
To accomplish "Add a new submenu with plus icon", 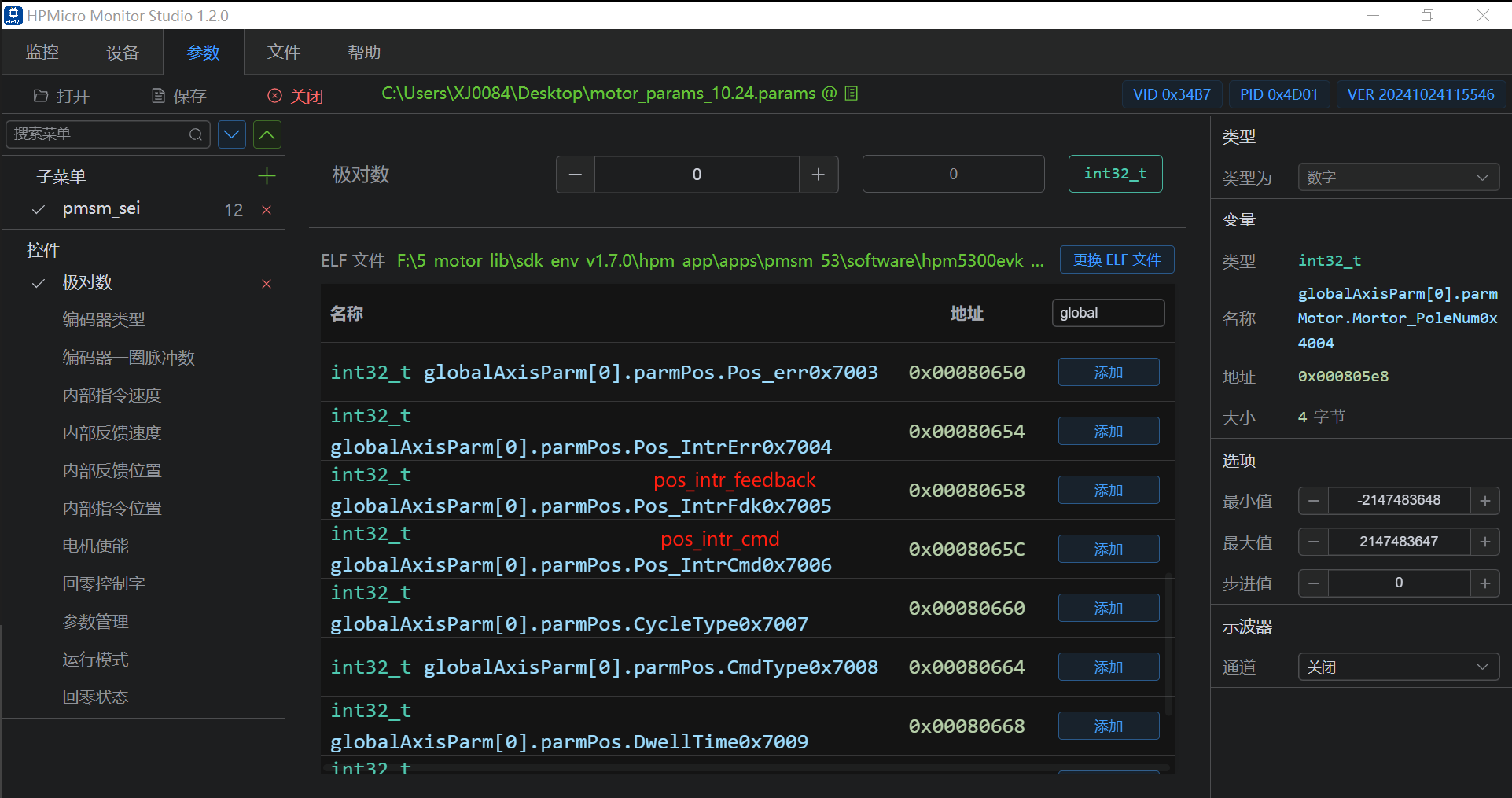I will point(267,176).
